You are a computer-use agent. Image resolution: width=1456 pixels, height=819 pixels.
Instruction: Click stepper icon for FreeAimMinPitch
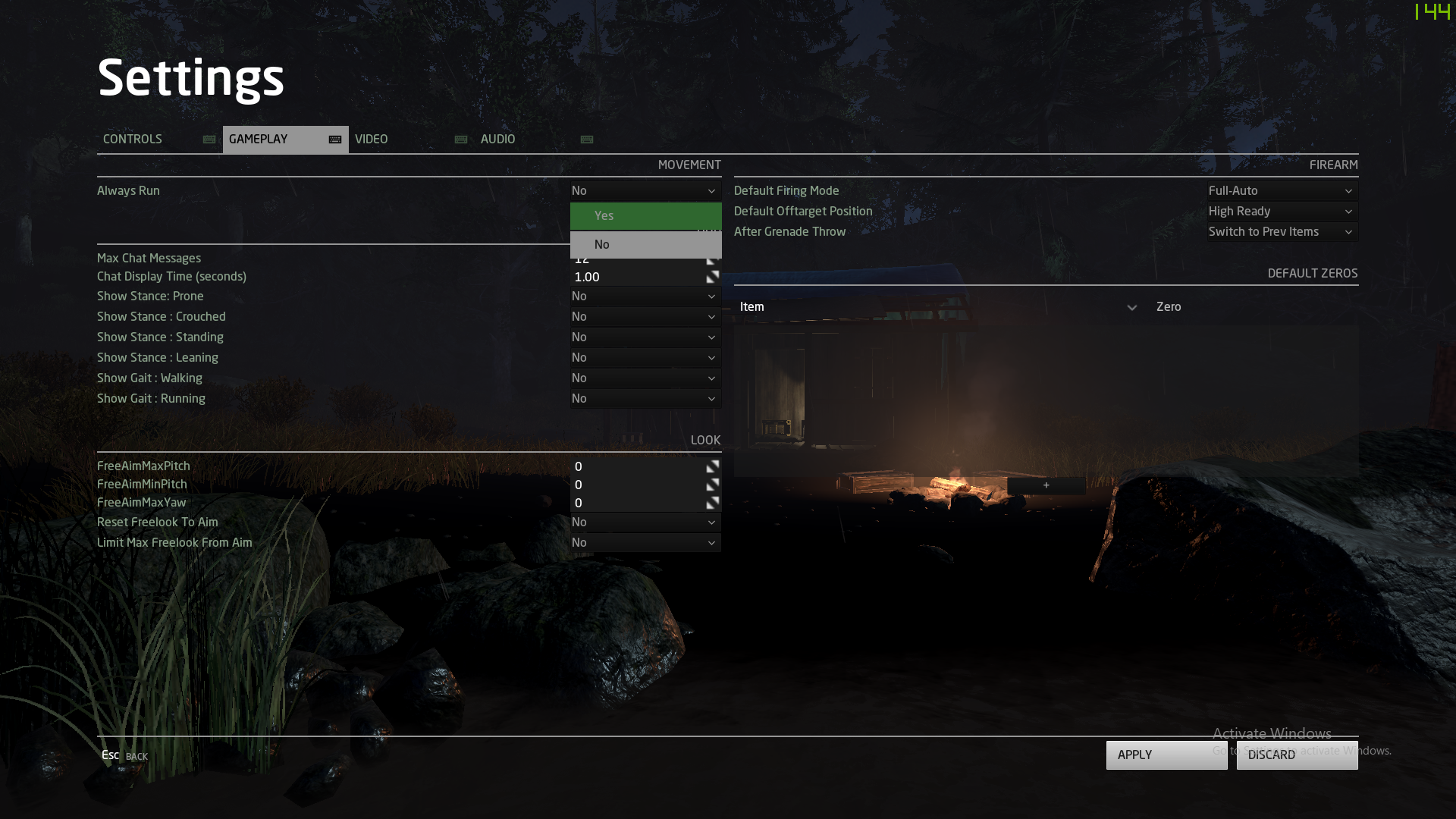click(713, 485)
